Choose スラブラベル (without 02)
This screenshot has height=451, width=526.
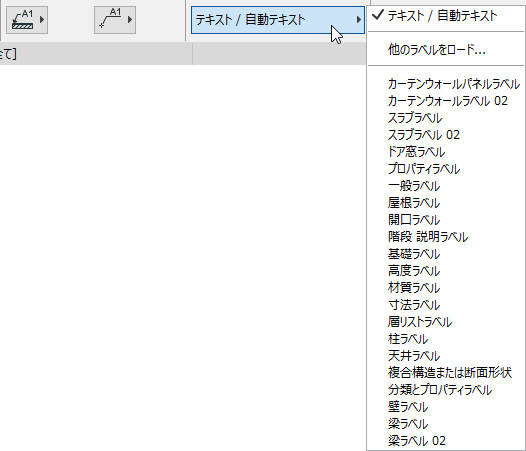pos(445,118)
